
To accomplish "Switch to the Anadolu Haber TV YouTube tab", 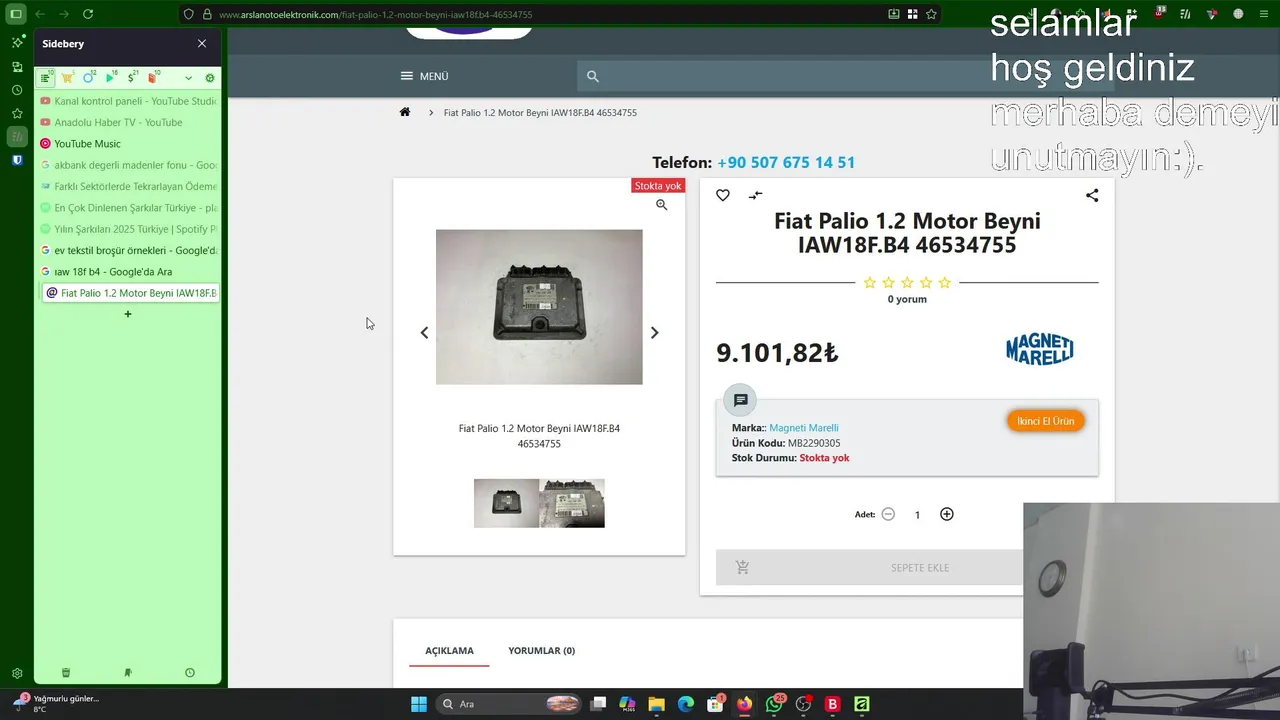I will (127, 122).
